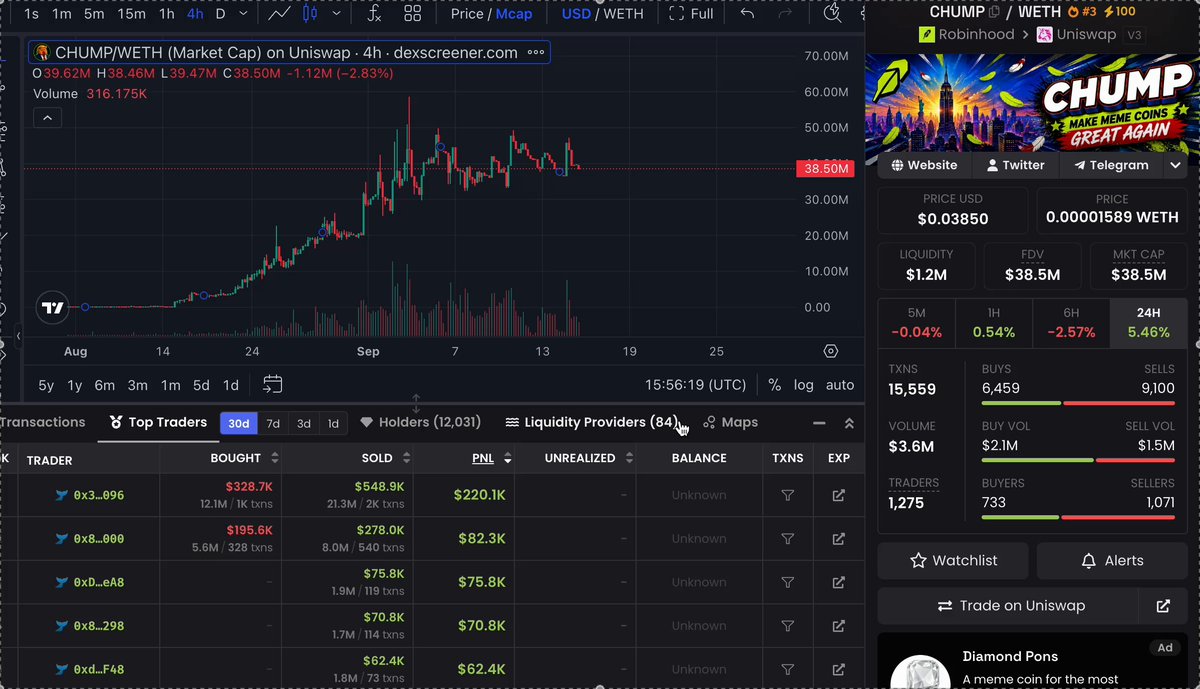Select the candlestick chart style icon
Viewport: 1200px width, 689px height.
click(x=310, y=14)
